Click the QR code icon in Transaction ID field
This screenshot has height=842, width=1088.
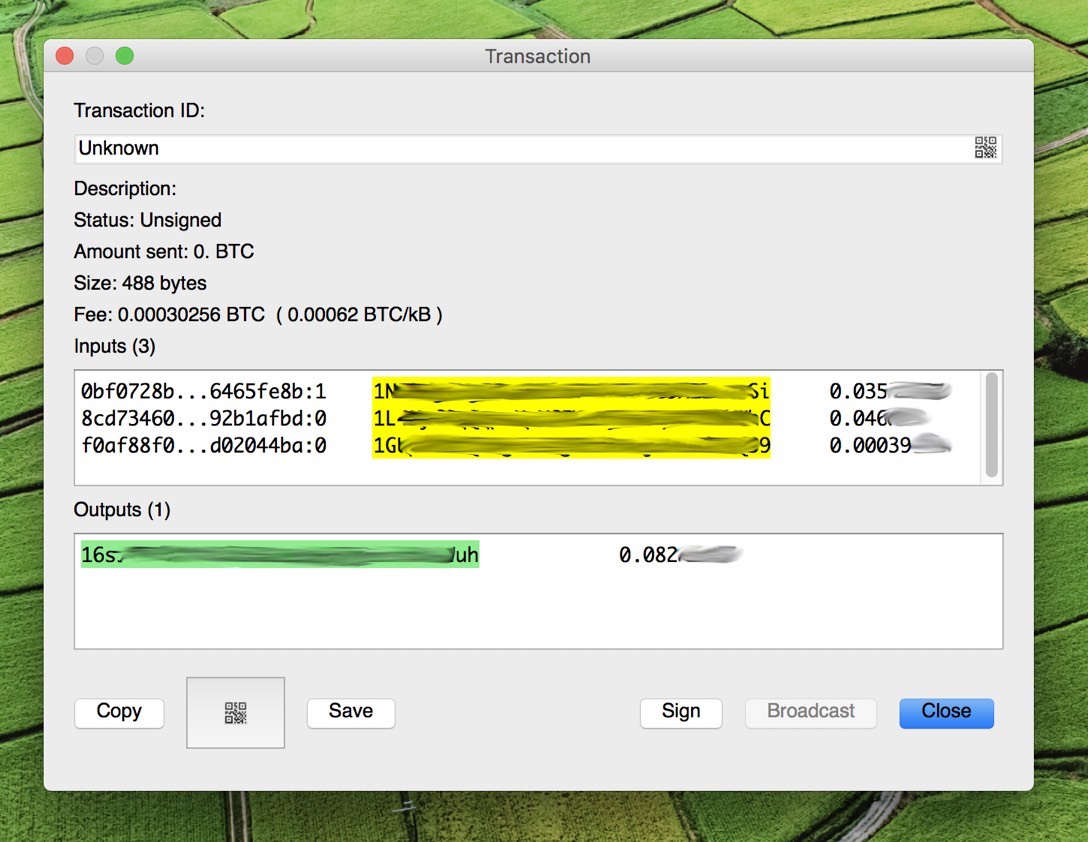coord(985,148)
